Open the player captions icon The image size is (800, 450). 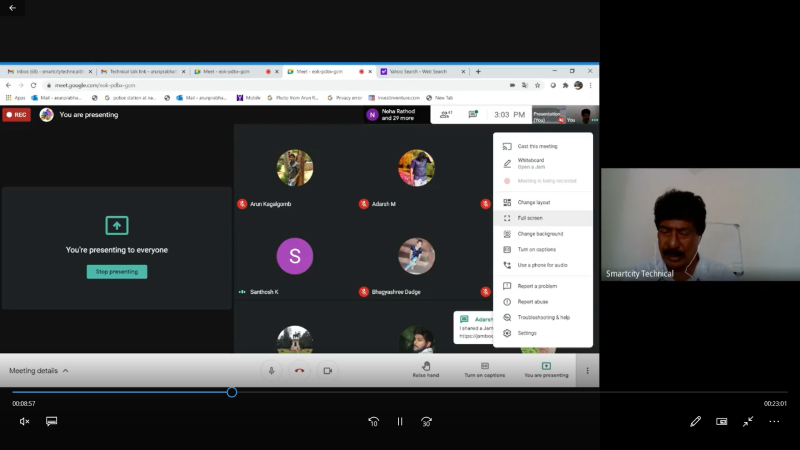pos(52,421)
